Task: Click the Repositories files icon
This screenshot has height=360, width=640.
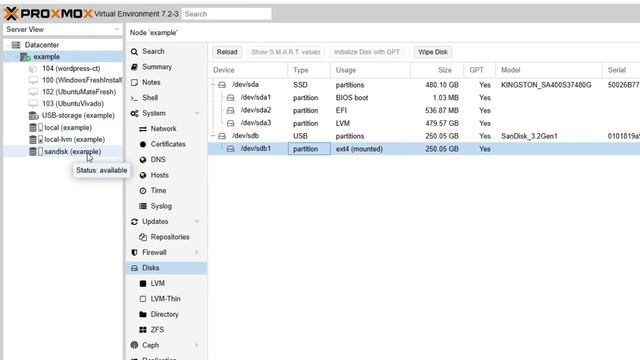Action: coord(143,237)
